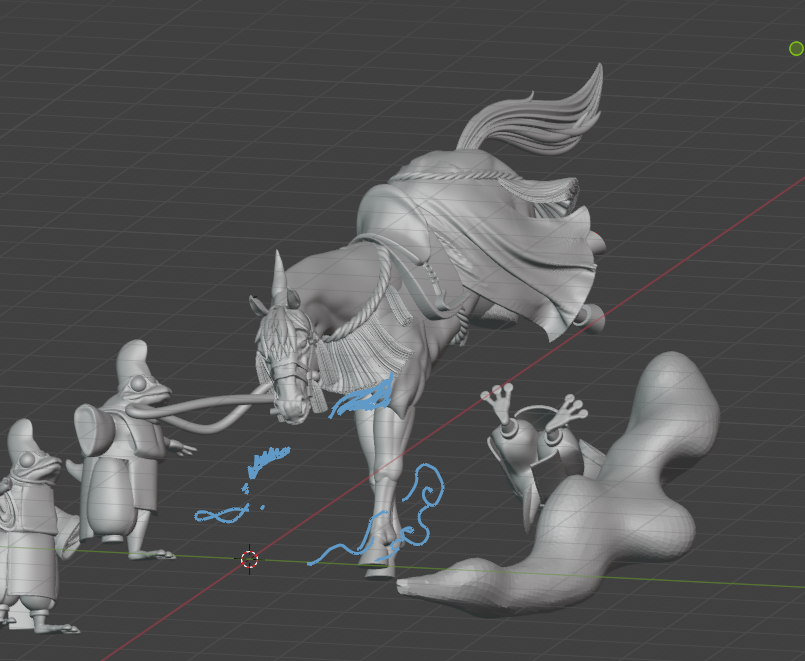805x661 pixels.
Task: Click the blue scribble on horse's chest
Action: click(x=362, y=398)
